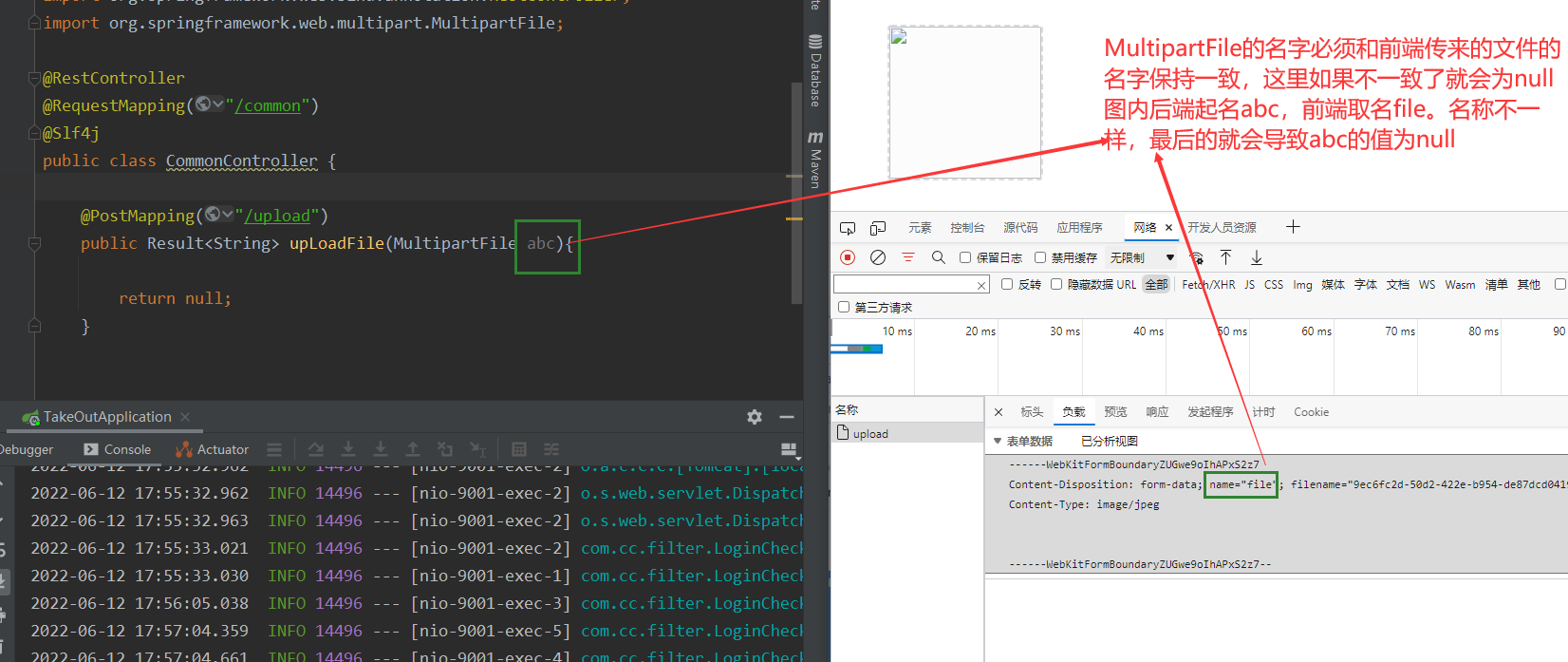Viewport: 1568px width, 662px height.
Task: Collapse the 表单数据 section triangle
Action: tap(998, 441)
